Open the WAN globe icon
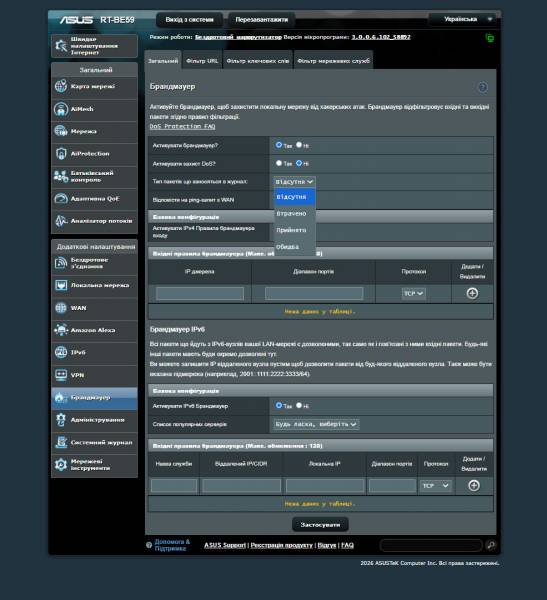Screen dimensions: 547x600 tap(61, 308)
